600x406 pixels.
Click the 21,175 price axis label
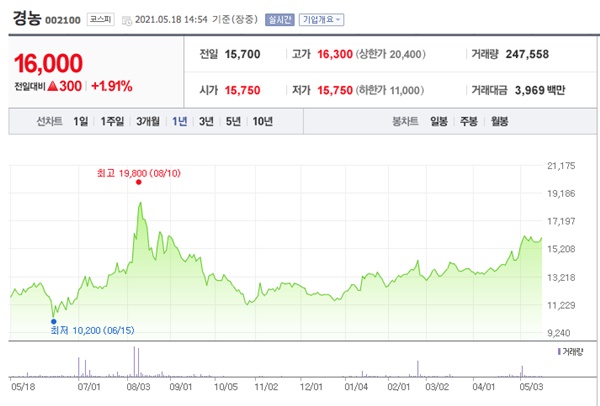click(561, 166)
